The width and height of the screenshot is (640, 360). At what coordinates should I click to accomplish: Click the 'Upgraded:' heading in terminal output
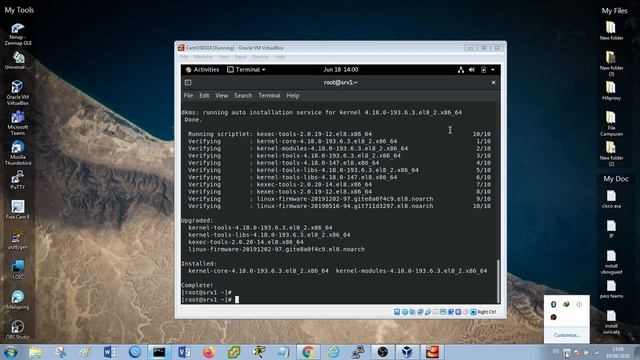click(197, 220)
